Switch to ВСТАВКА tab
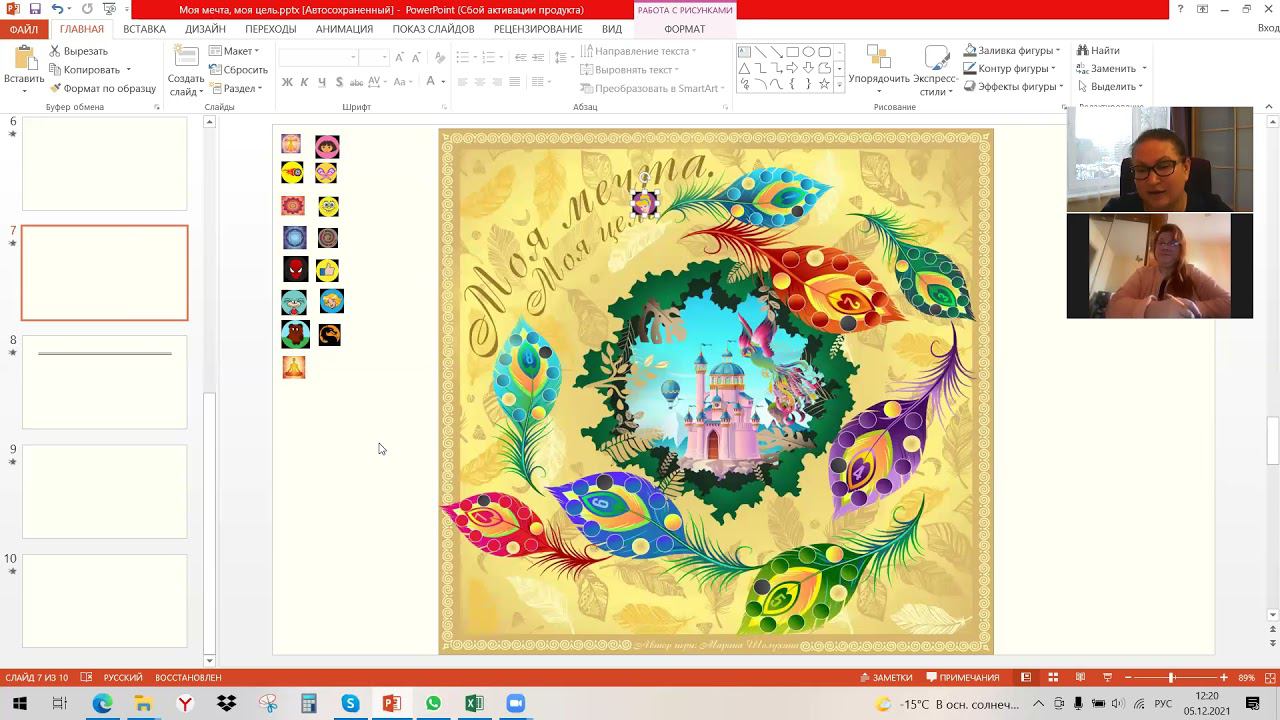This screenshot has width=1280, height=720. click(145, 29)
